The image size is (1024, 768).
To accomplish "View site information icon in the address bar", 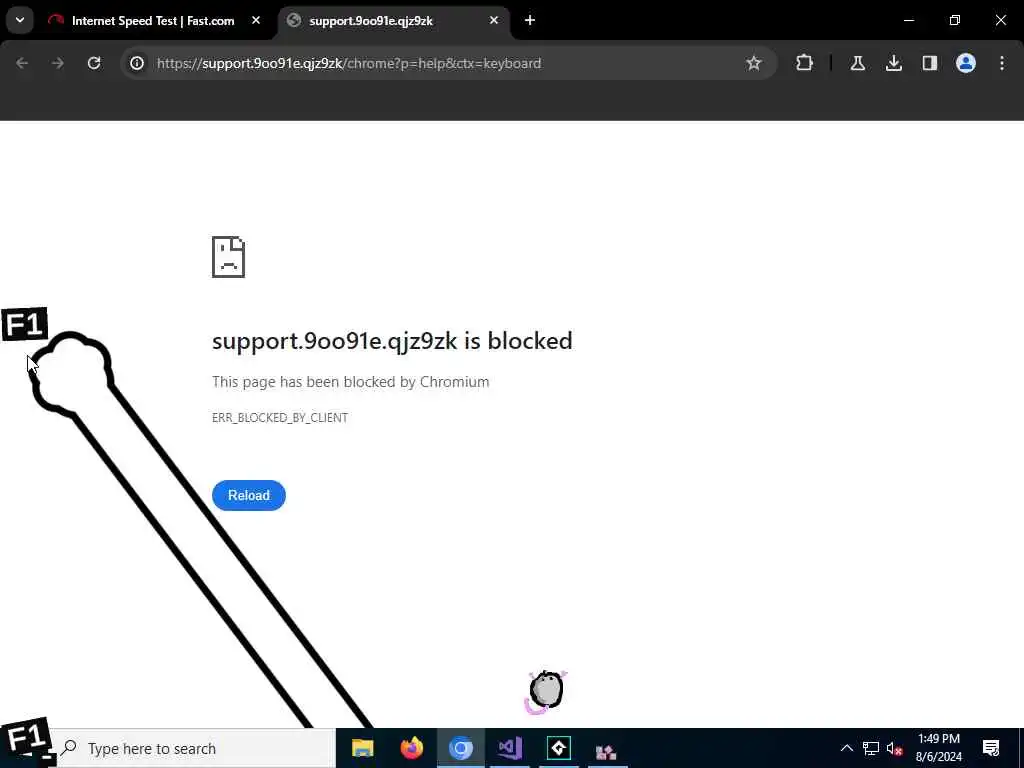I will click(136, 63).
